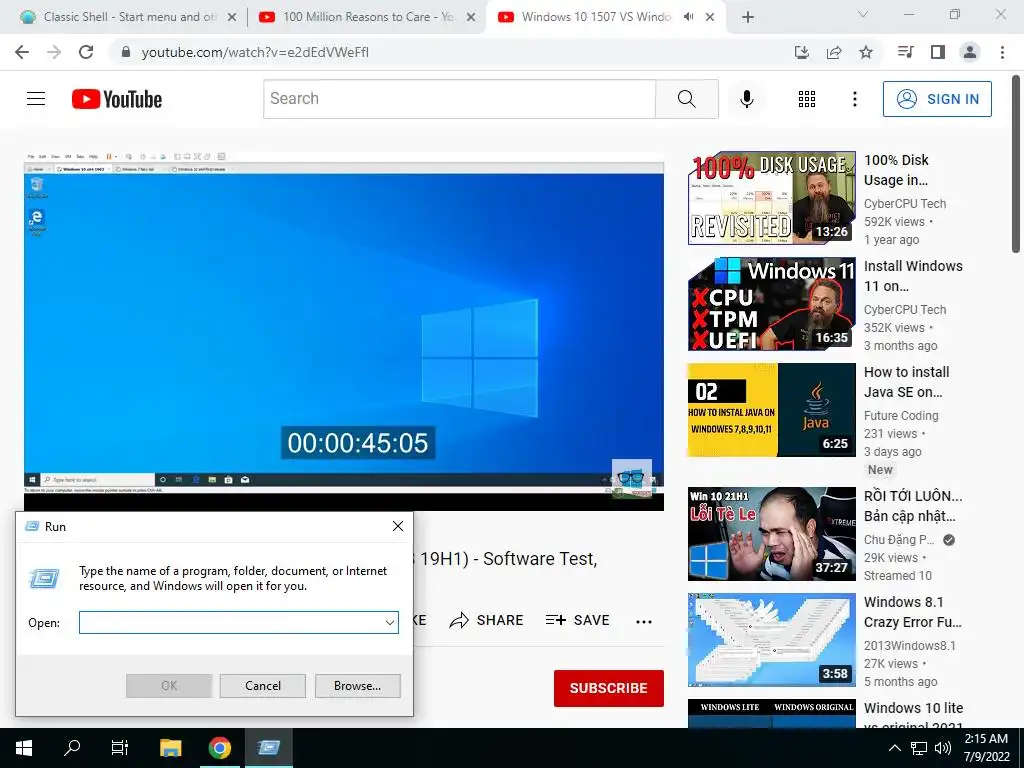
Task: Open the YouTube apps grid
Action: (807, 99)
